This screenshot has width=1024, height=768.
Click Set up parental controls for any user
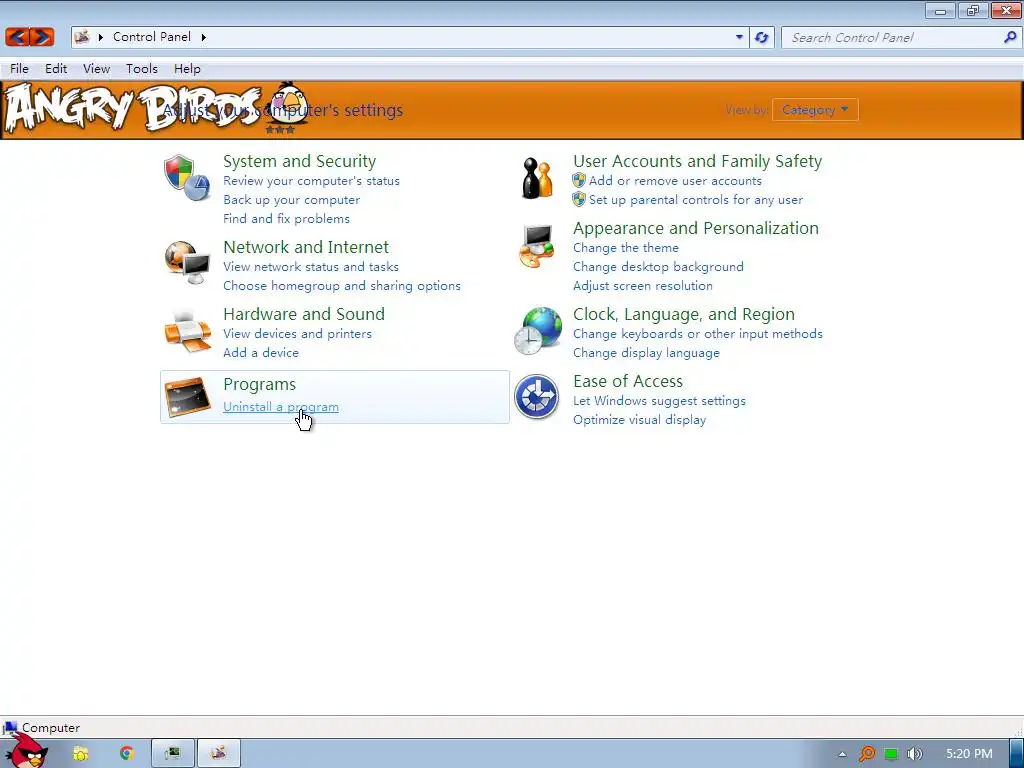(696, 200)
